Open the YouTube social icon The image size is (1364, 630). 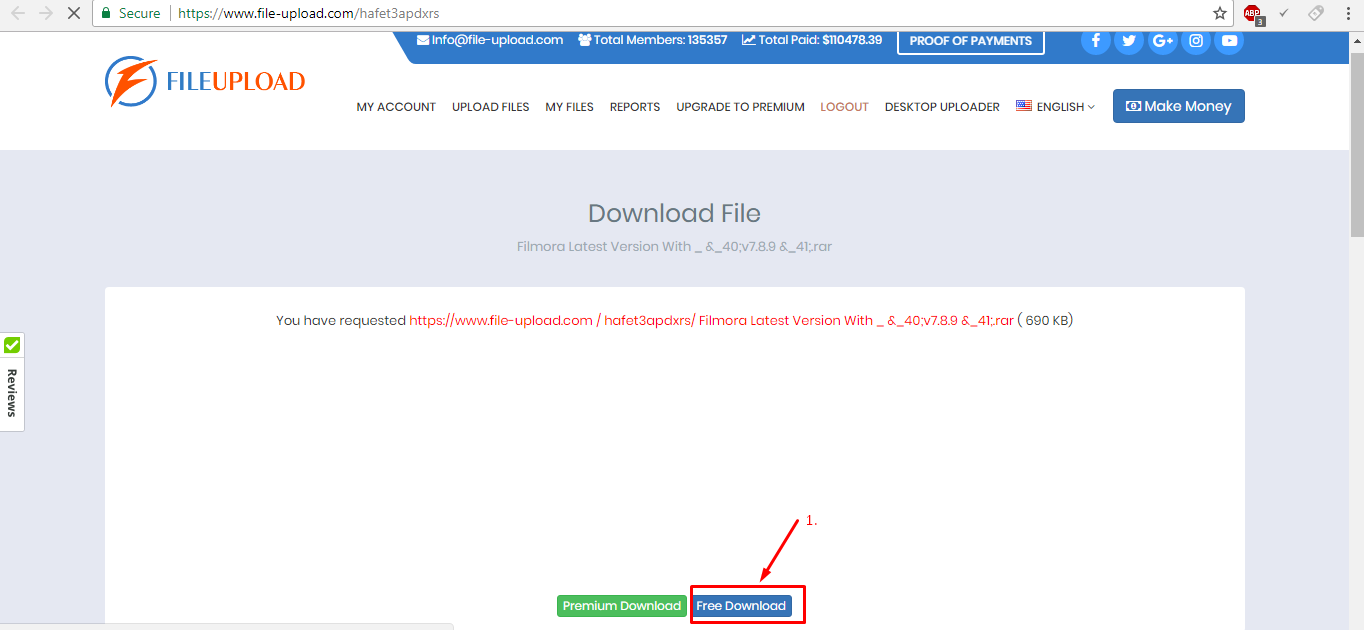[x=1229, y=41]
